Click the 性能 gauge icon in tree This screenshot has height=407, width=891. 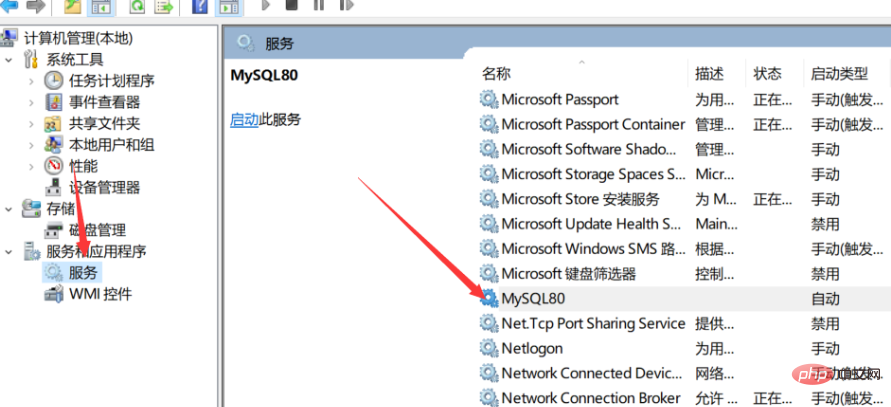coord(53,166)
